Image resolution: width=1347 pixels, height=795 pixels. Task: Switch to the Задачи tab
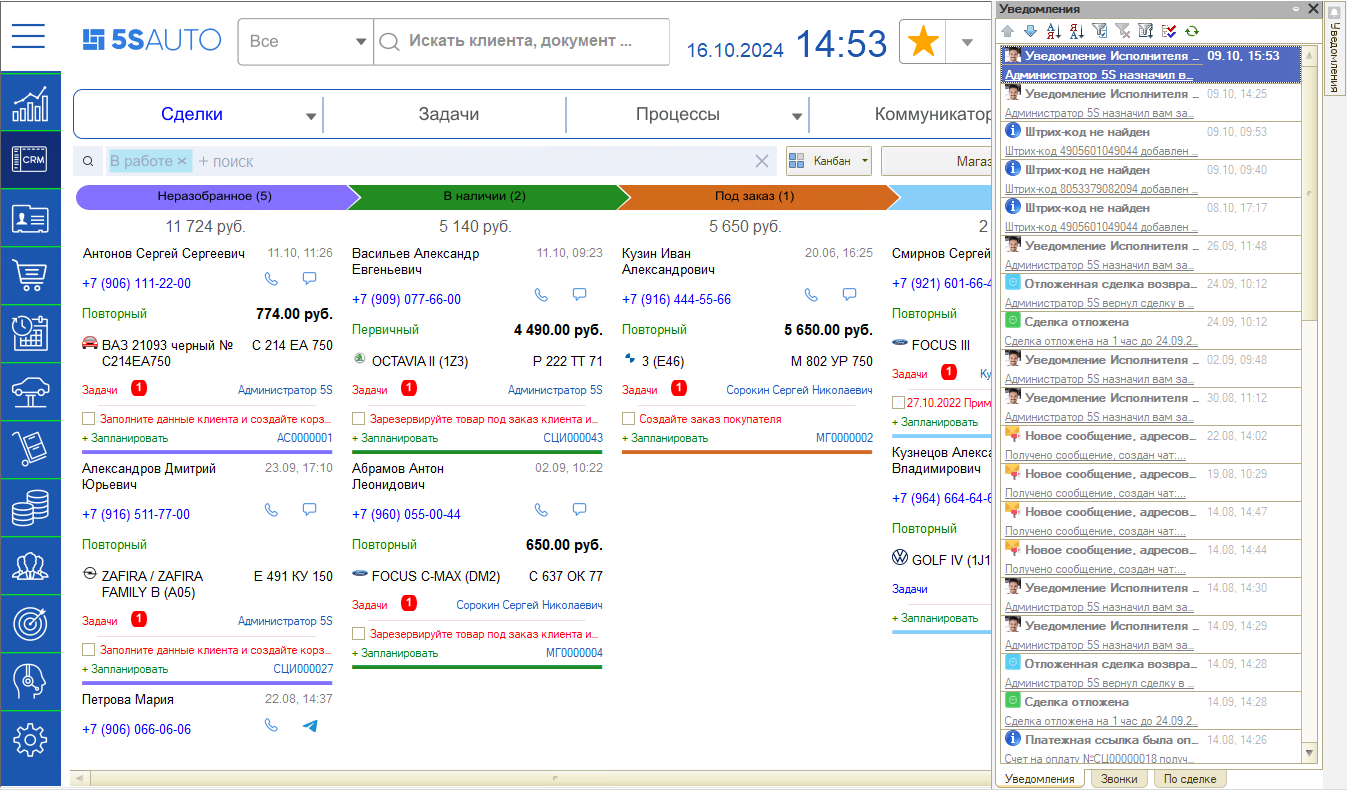[449, 114]
